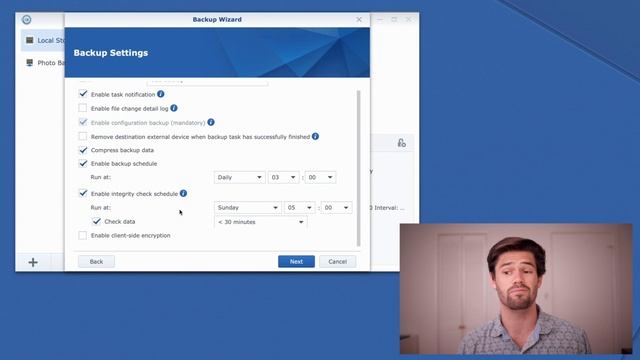The height and width of the screenshot is (360, 640).
Task: Click the presenter webcam video overlay
Action: point(516,289)
